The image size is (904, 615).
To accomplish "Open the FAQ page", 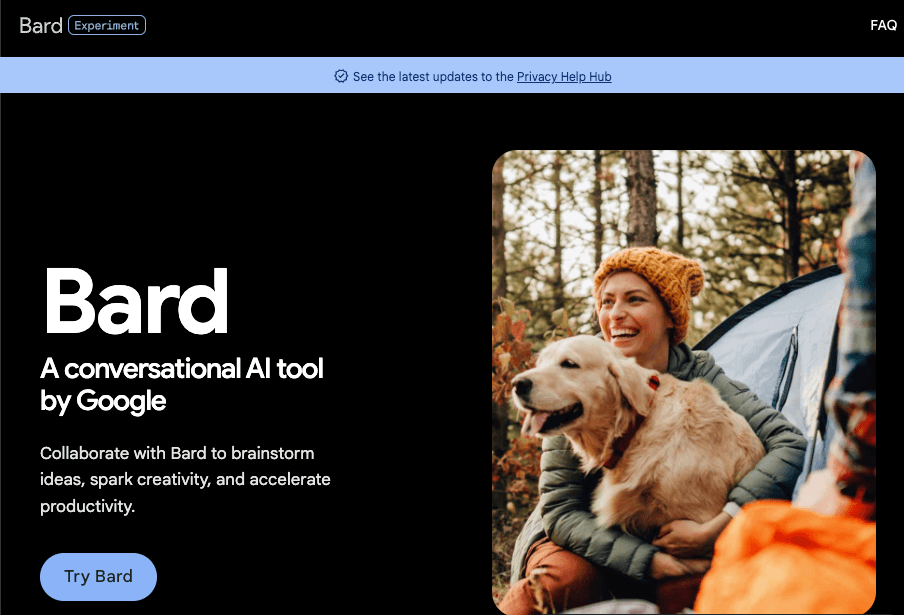I will coord(883,25).
